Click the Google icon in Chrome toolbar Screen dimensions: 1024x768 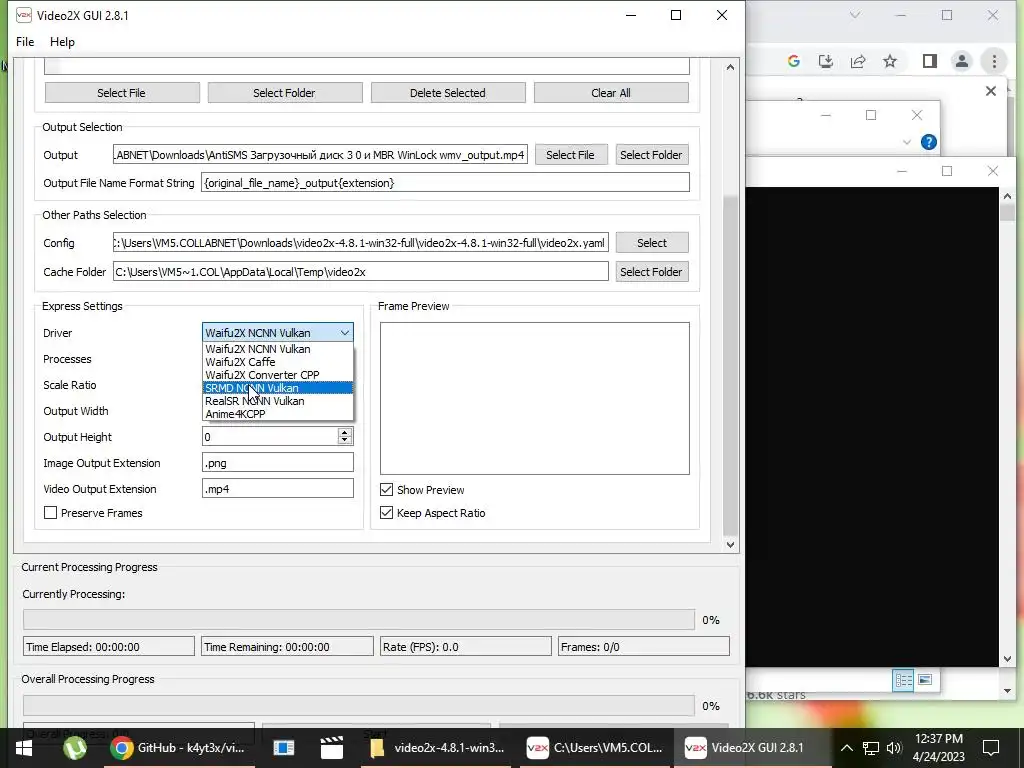pos(793,61)
